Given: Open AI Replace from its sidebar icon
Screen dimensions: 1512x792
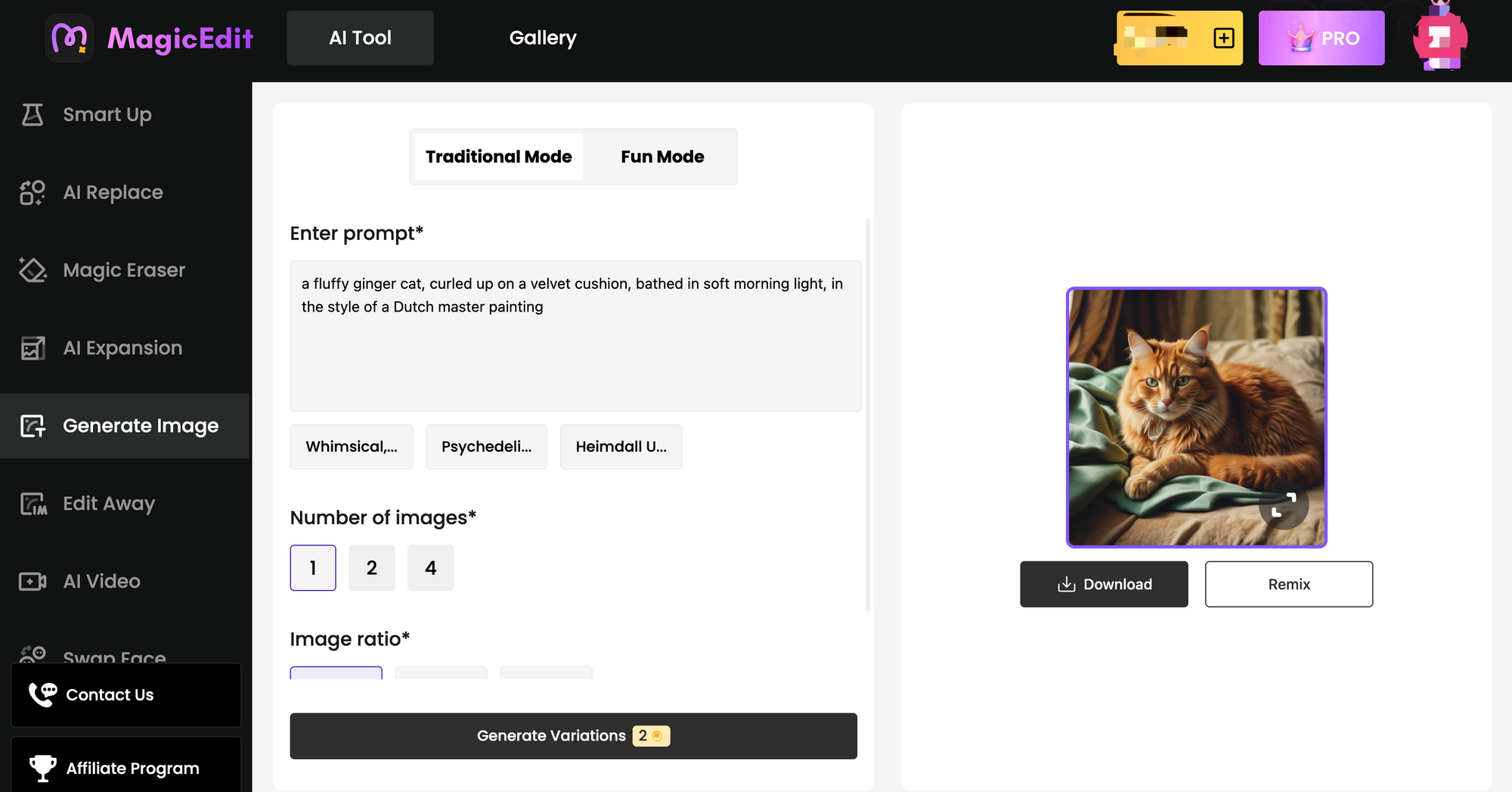Looking at the screenshot, I should pos(33,192).
